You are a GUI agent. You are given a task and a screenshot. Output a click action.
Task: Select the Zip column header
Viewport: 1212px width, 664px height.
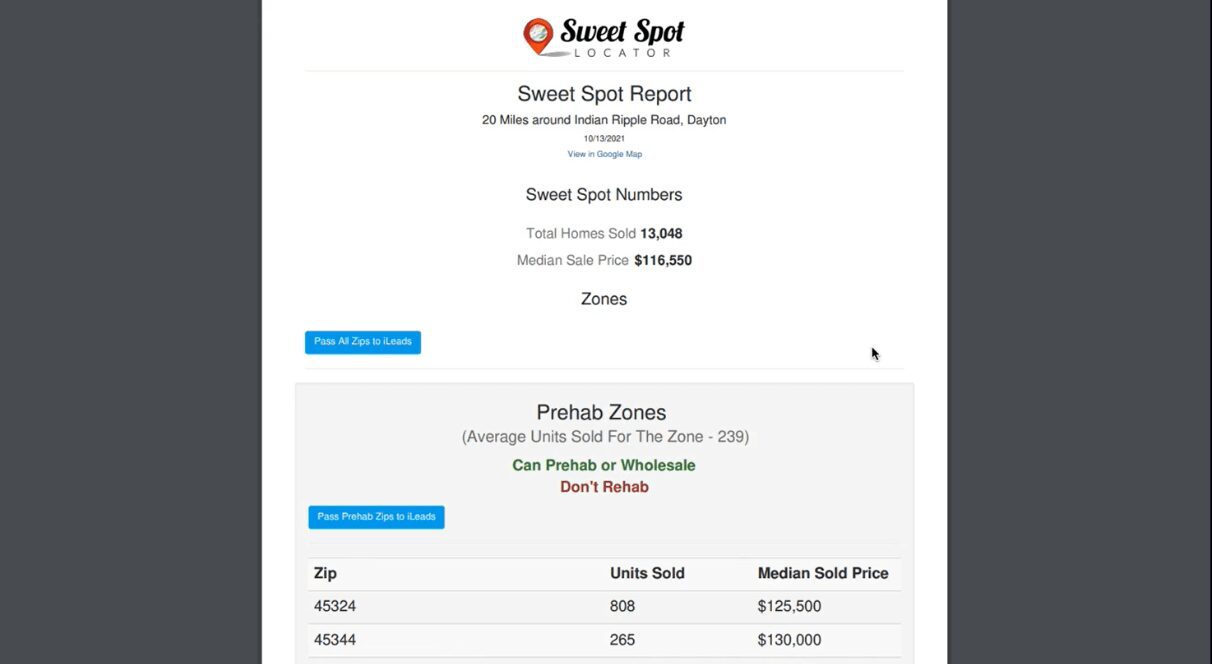coord(325,574)
